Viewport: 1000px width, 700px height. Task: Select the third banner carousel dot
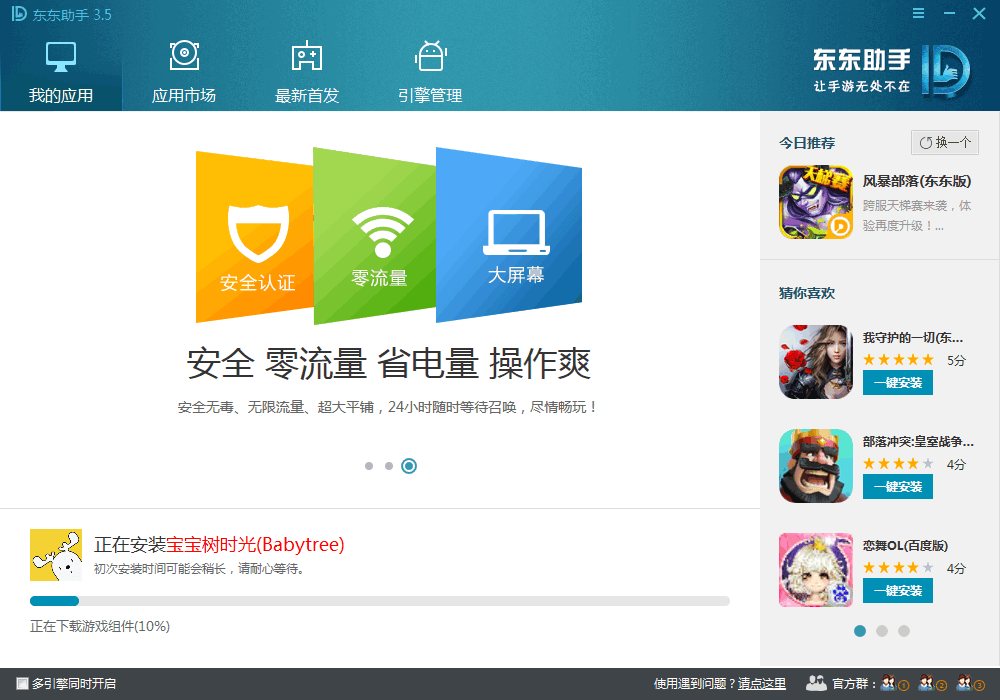[409, 466]
